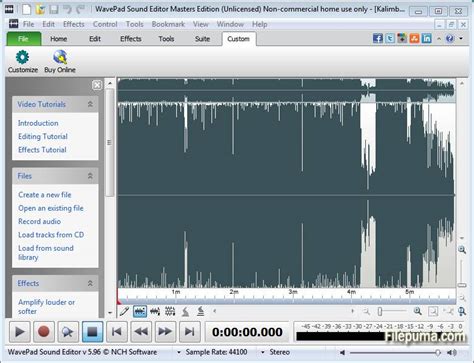Click the mute speaker icon left of volume slider
This screenshot has height=363, width=474.
[342, 352]
